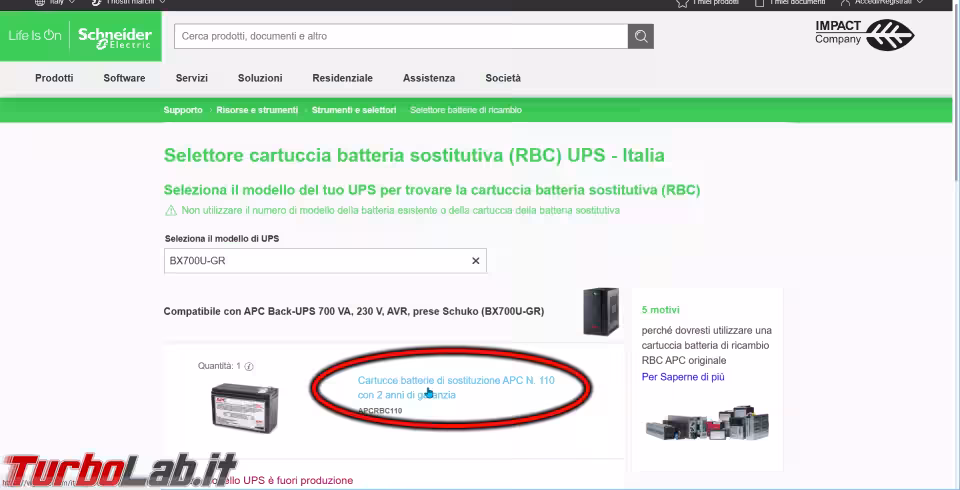Viewport: 960px width, 490px height.
Task: Clear the UPS model field with X
Action: pos(476,261)
